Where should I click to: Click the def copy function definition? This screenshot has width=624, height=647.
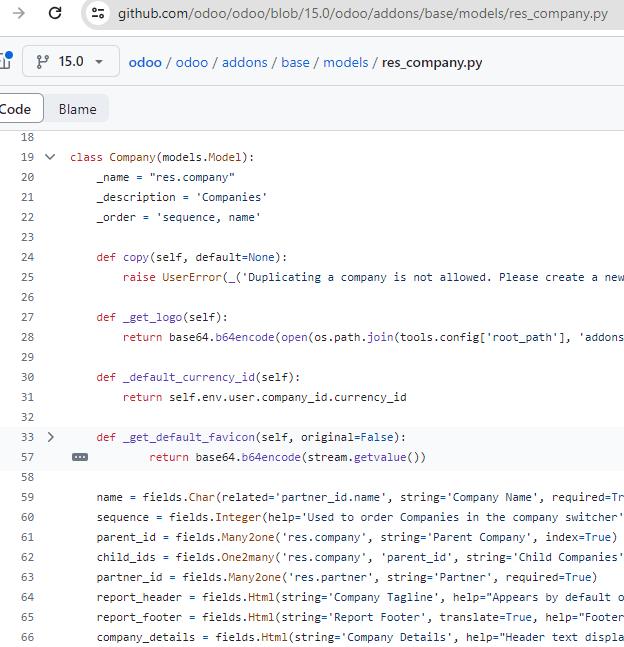(191, 257)
